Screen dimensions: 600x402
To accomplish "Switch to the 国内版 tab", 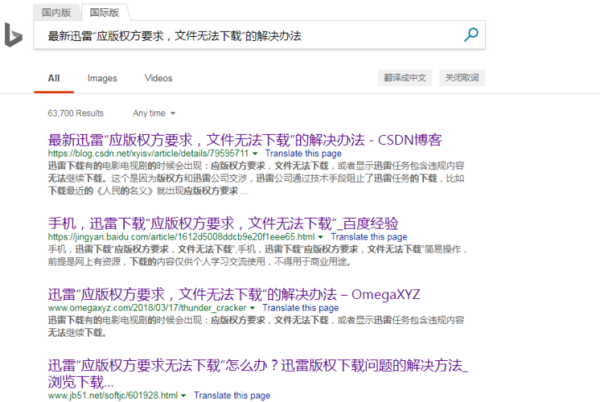I will [56, 12].
